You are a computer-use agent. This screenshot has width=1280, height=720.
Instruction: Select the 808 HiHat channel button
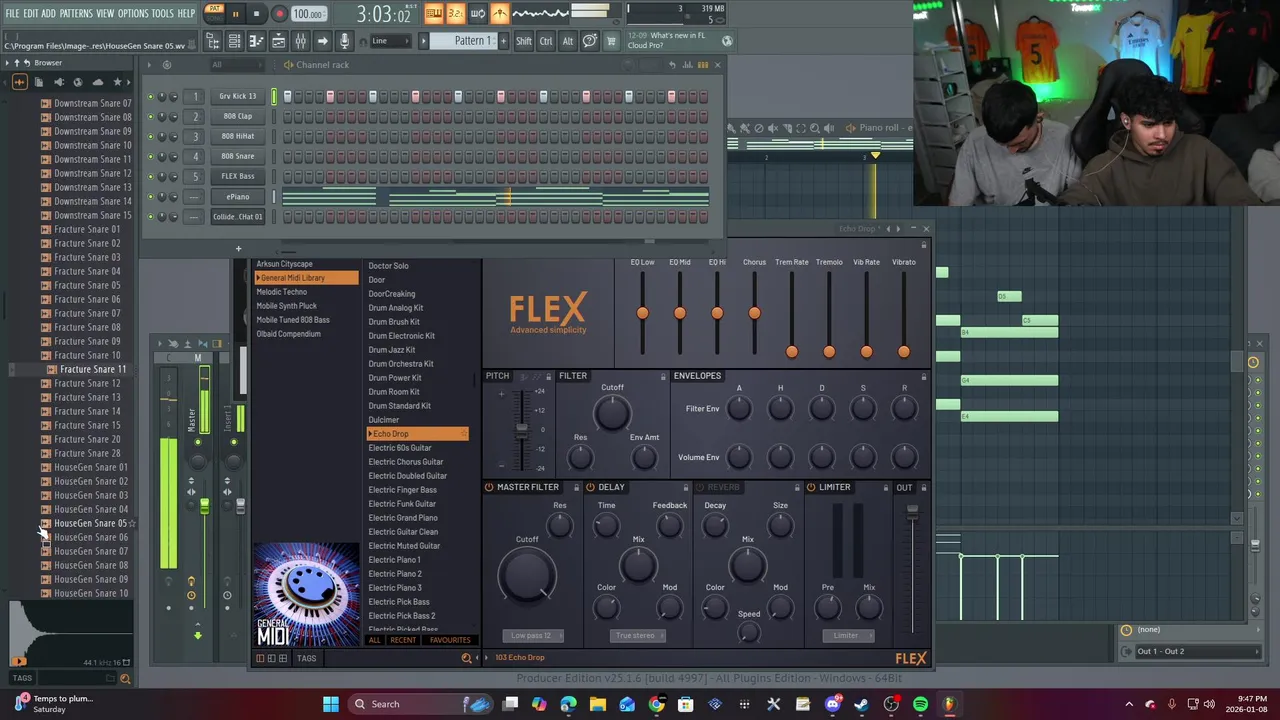[x=237, y=136]
